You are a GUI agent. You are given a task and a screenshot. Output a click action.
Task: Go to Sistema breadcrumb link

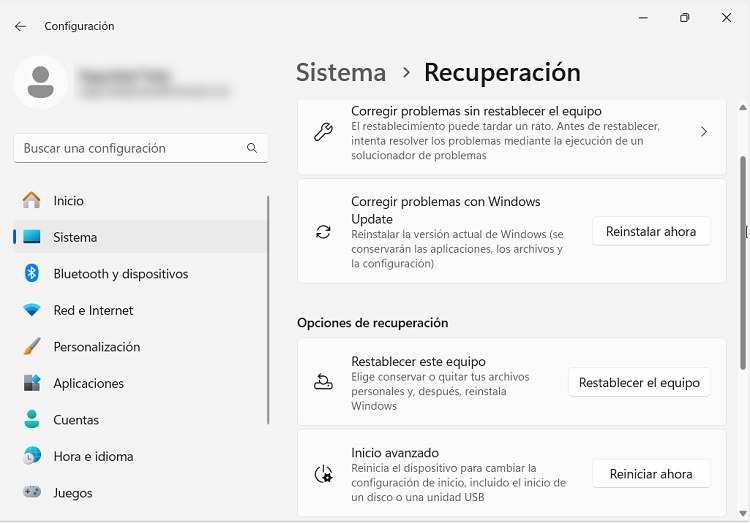[x=341, y=73]
